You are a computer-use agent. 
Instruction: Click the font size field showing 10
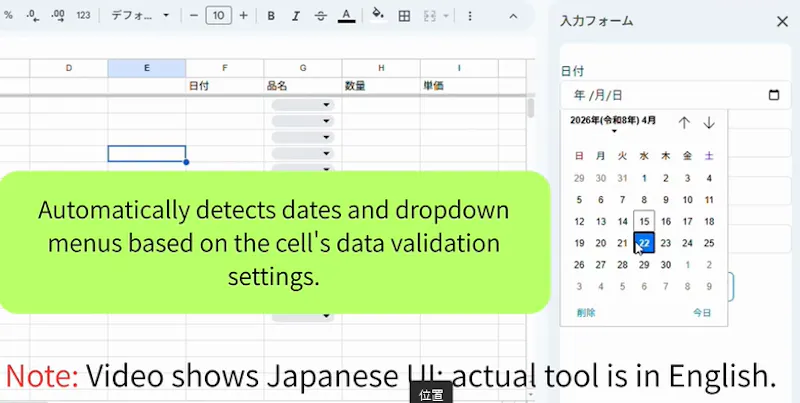218,16
